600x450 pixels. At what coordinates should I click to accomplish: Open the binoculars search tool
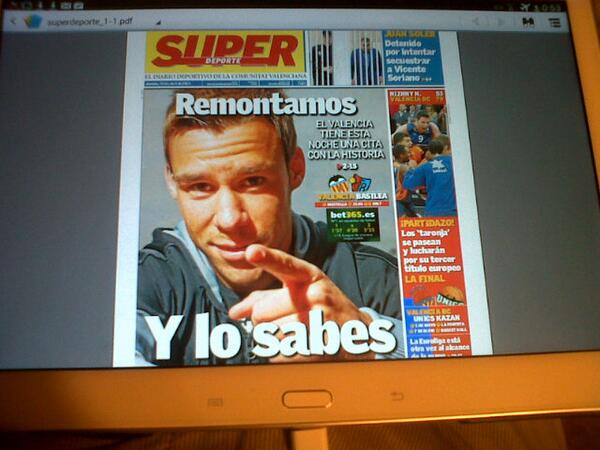[x=528, y=22]
